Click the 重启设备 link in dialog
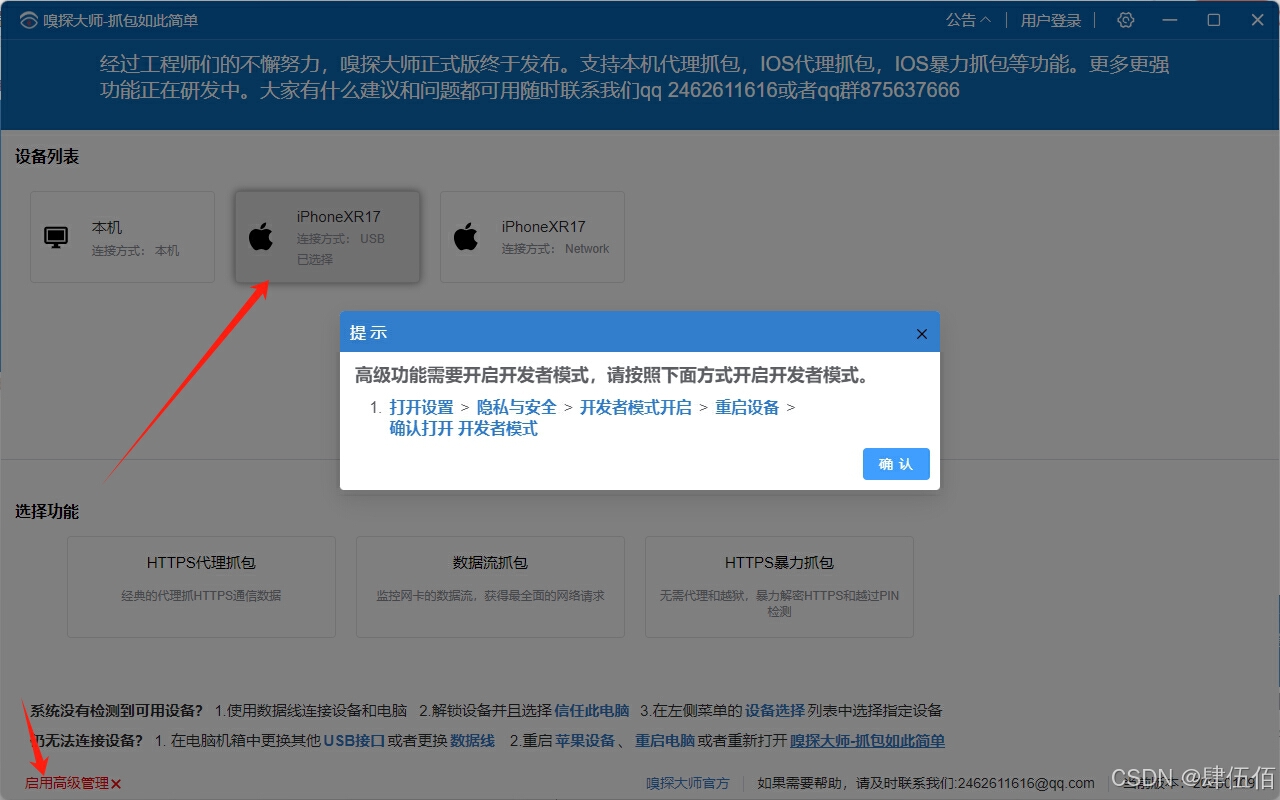Image resolution: width=1280 pixels, height=800 pixels. [747, 407]
